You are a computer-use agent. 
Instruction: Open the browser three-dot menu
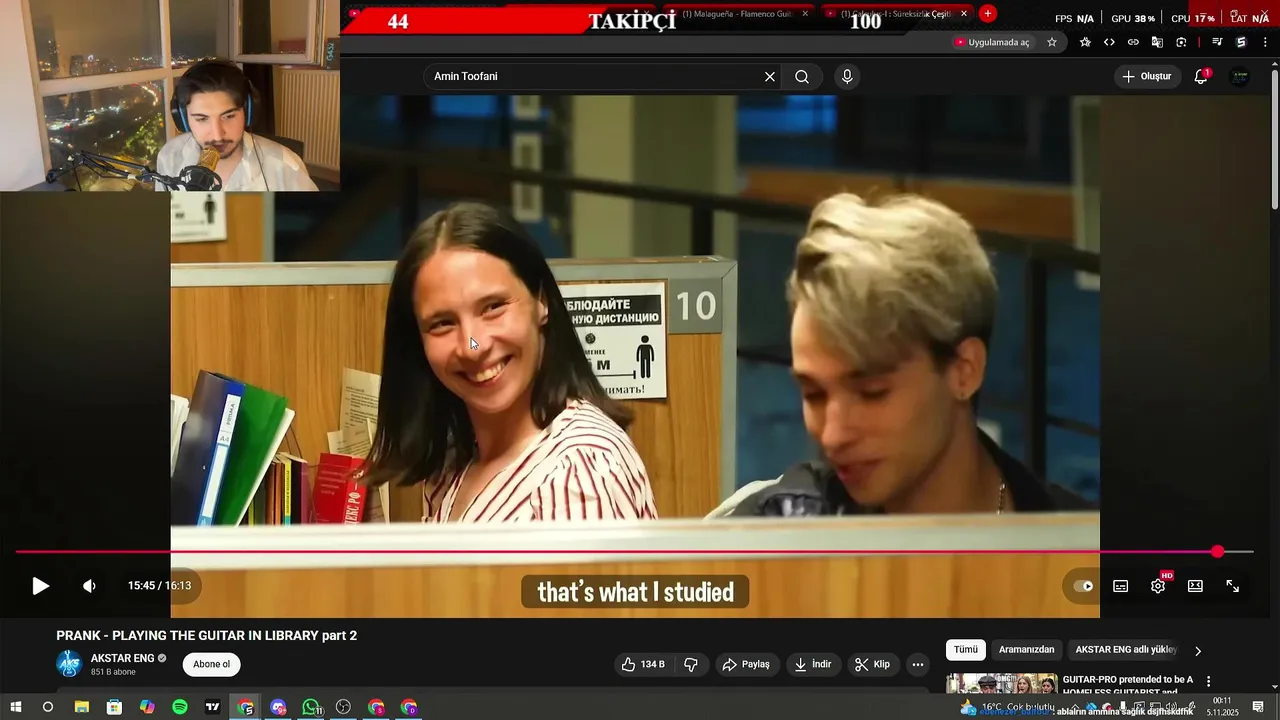1265,42
